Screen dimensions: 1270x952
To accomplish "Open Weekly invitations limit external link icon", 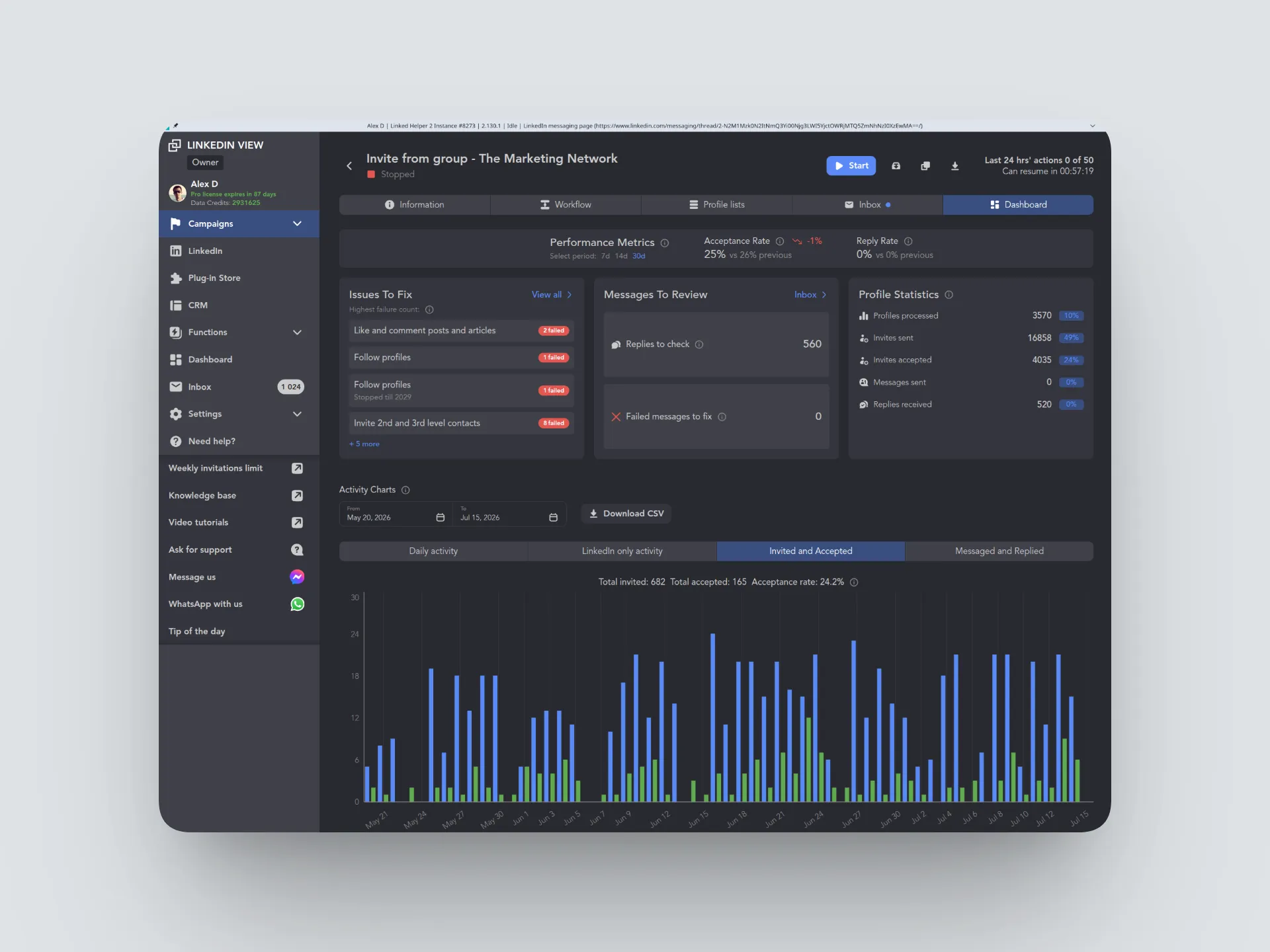I will (x=297, y=468).
